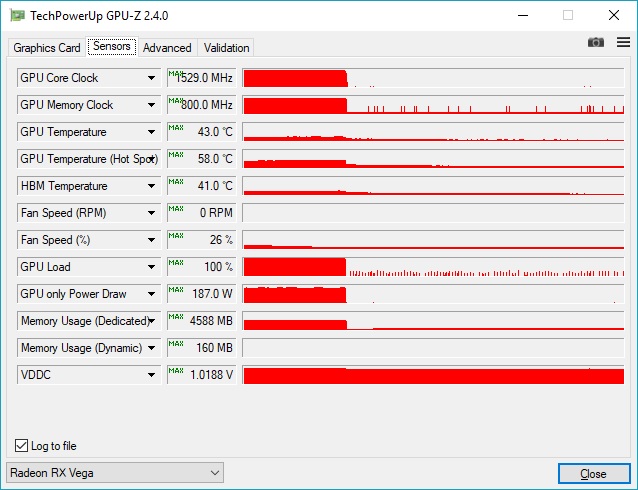The image size is (638, 490).
Task: Click the 4588 MB dedicated memory value
Action: (x=201, y=321)
